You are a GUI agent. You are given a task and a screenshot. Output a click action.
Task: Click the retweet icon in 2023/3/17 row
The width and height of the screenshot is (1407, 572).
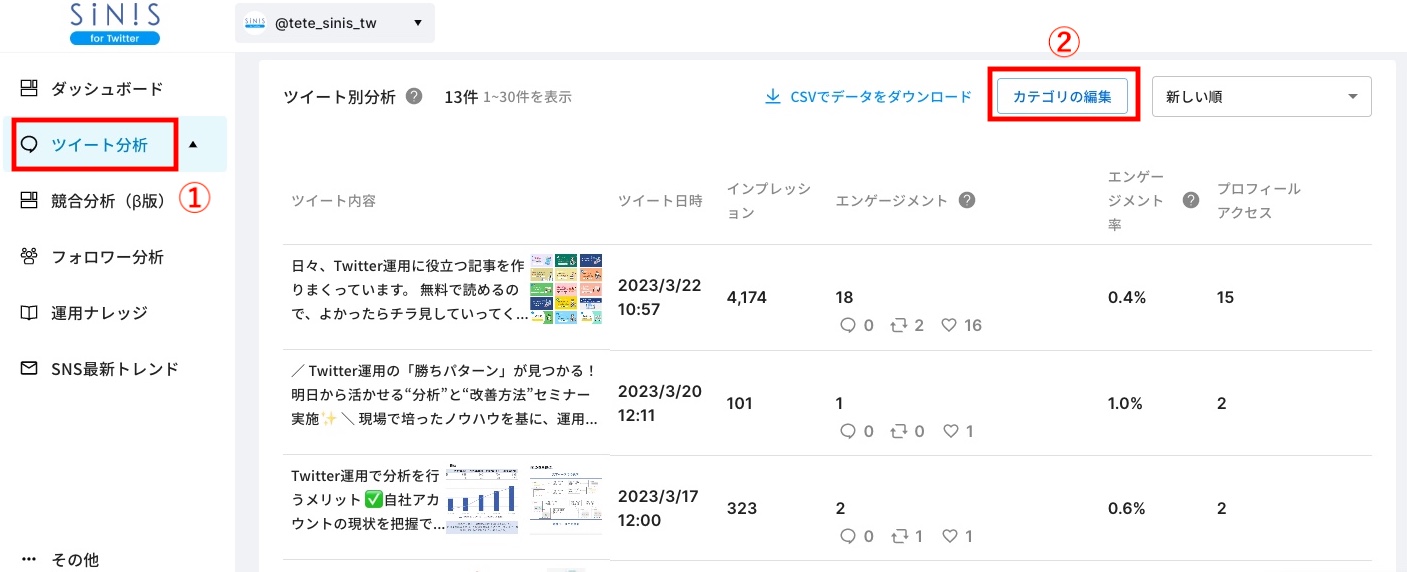pos(898,536)
